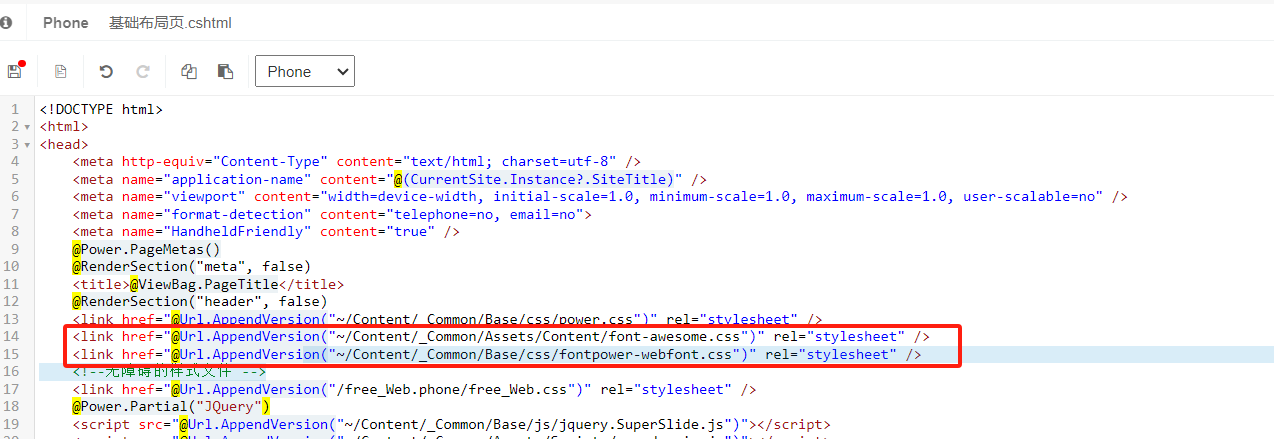Click the document file icon in toolbar
This screenshot has width=1274, height=439.
[61, 72]
